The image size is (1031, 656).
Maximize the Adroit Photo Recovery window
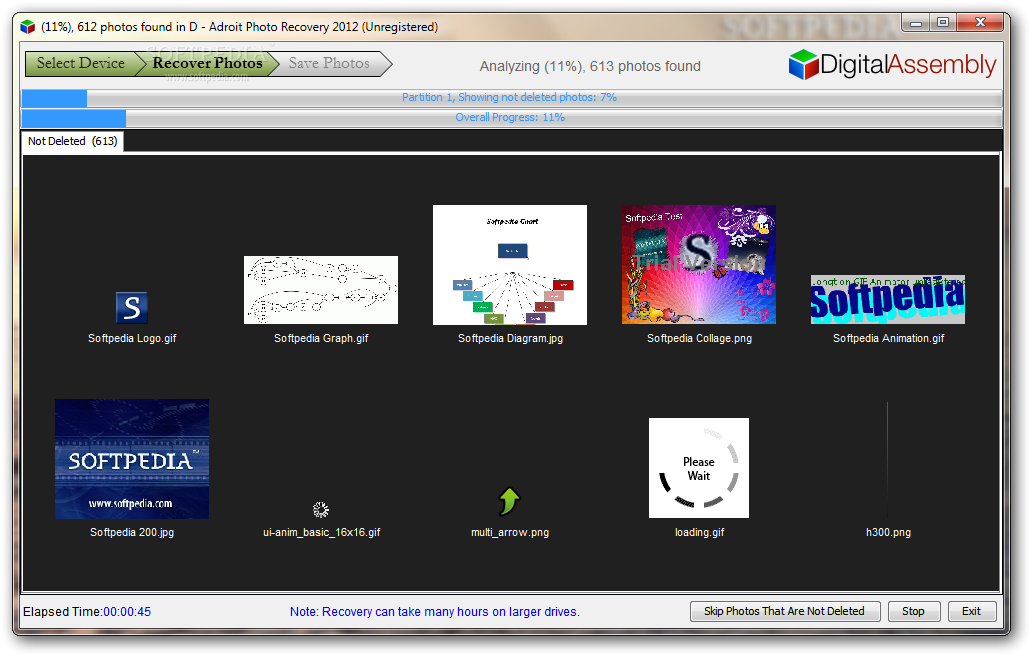tap(943, 23)
